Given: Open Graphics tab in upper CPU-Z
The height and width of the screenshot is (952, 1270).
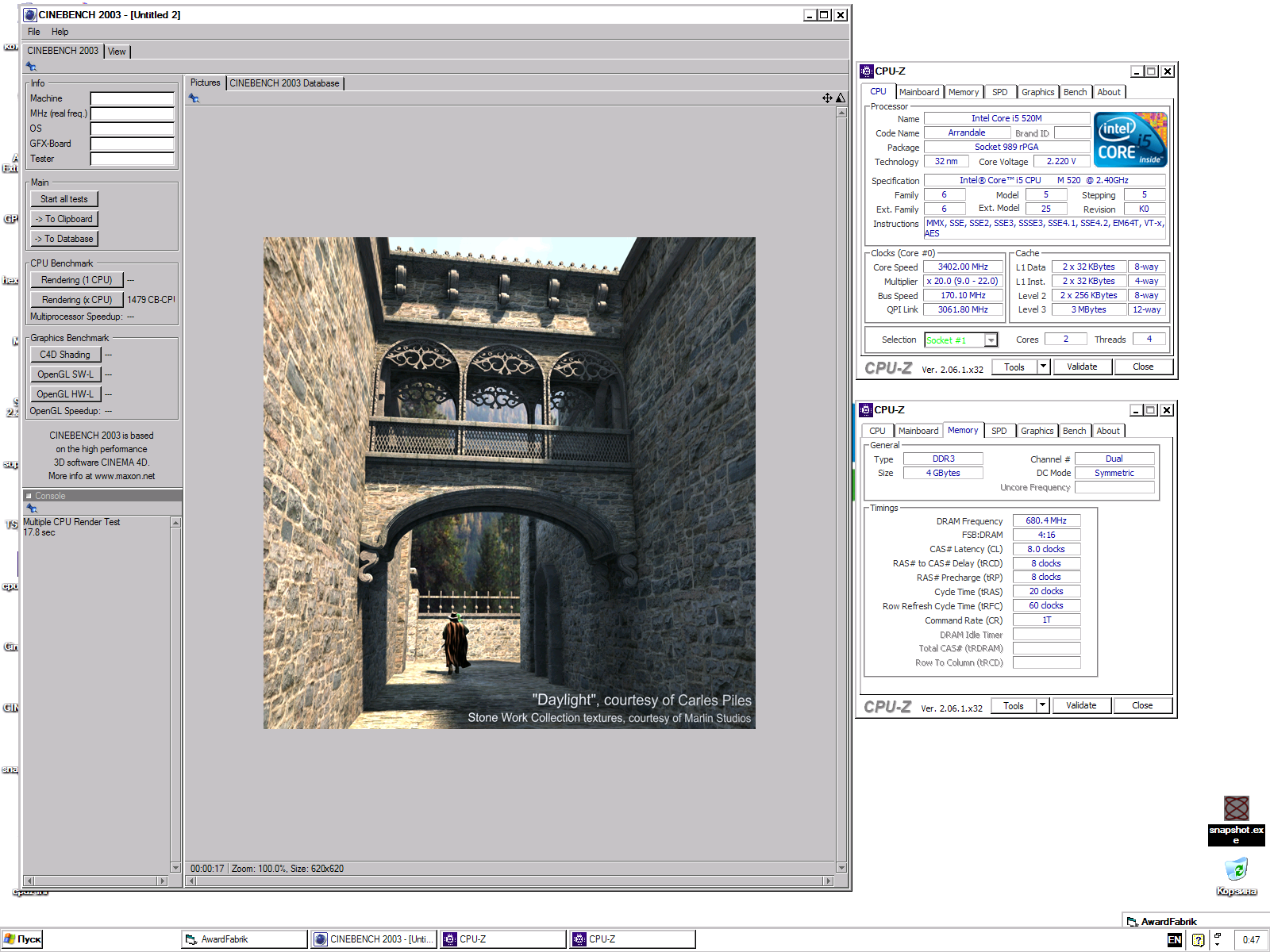Looking at the screenshot, I should pyautogui.click(x=1038, y=92).
